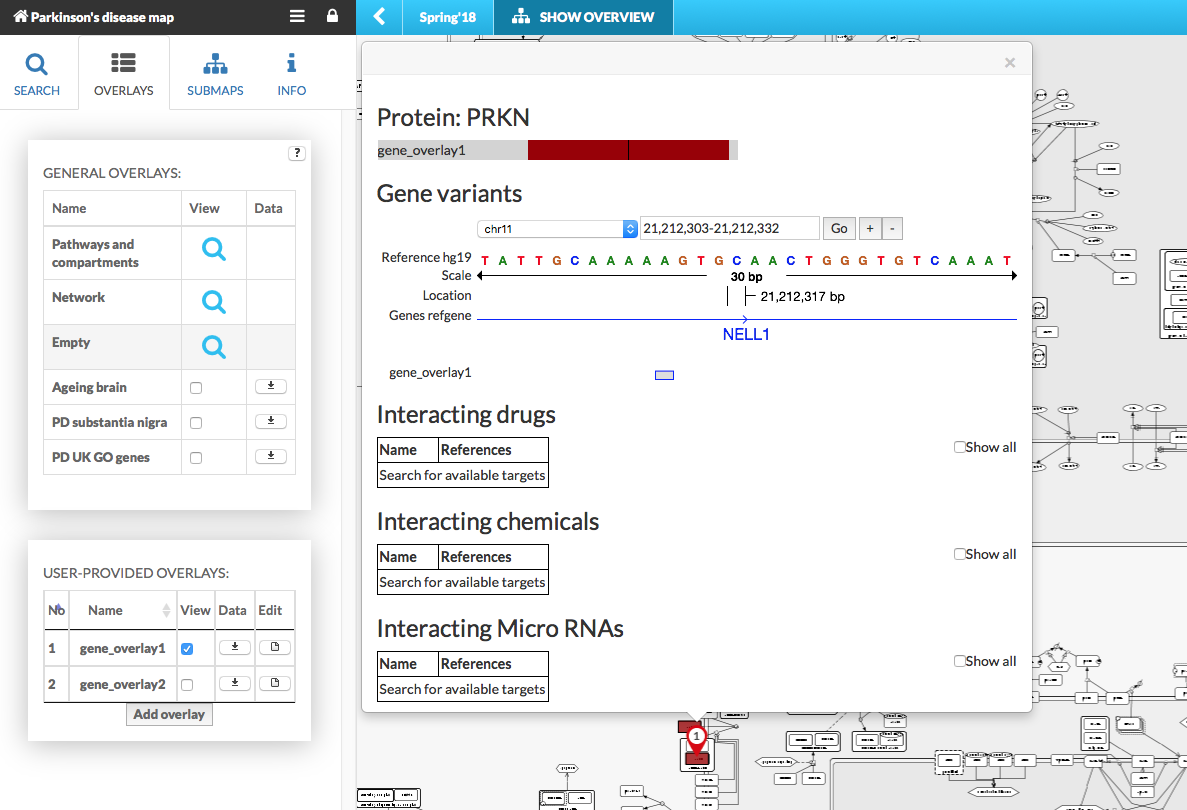Screen dimensions: 1187x810
Task: Edit gene_overlay1 via edit icon
Action: [x=274, y=648]
